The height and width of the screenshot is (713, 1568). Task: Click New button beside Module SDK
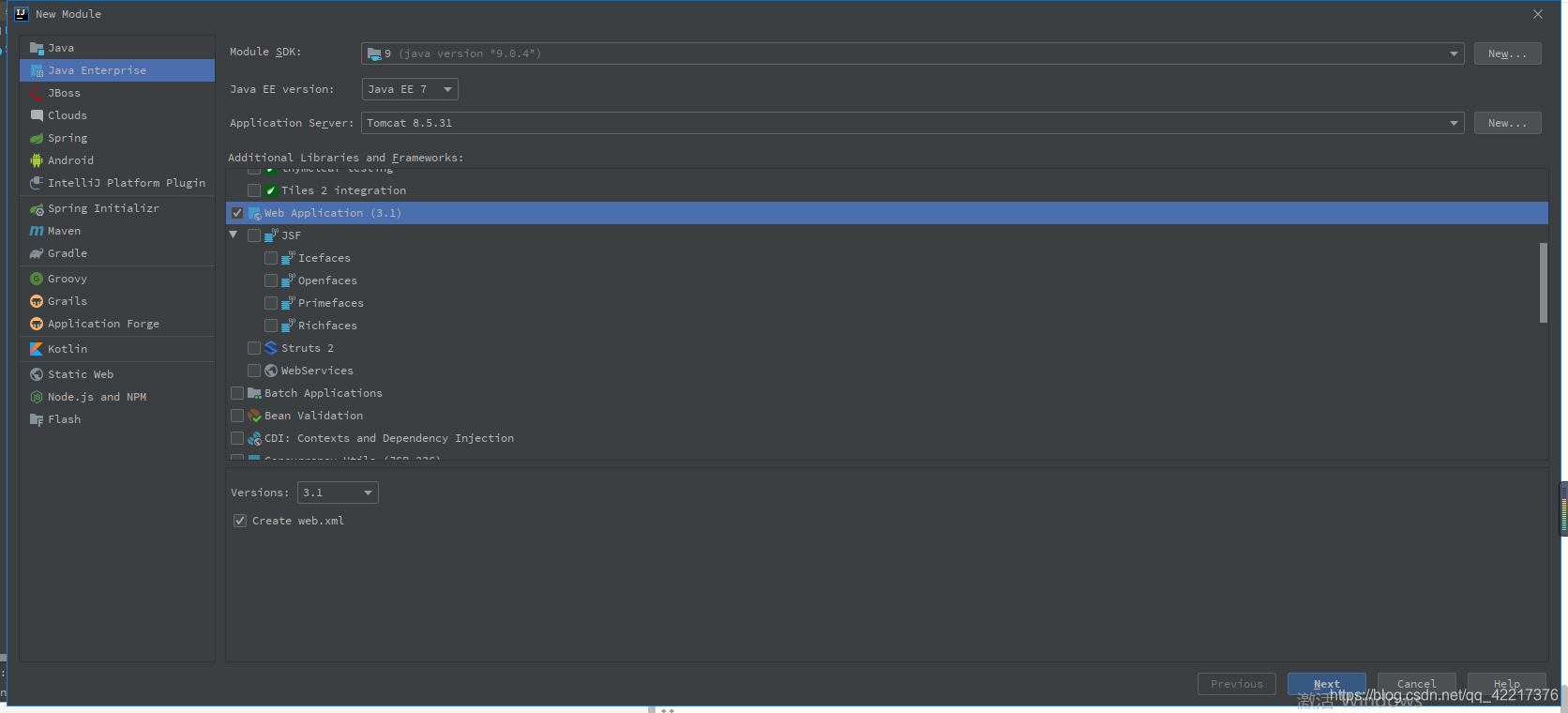coord(1507,53)
